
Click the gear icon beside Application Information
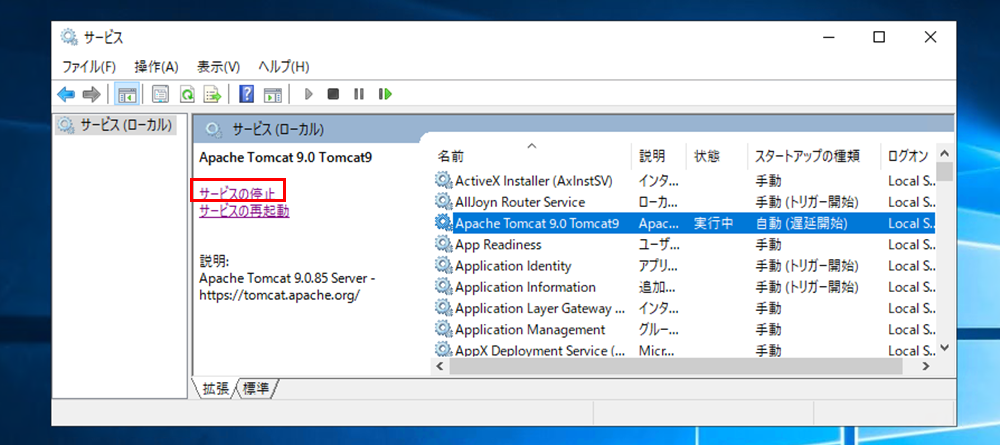444,287
